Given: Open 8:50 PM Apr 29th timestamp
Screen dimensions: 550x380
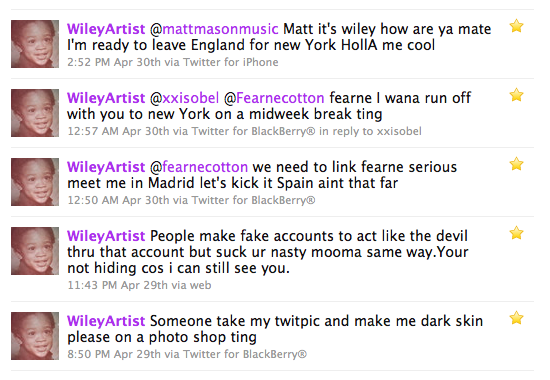Looking at the screenshot, I should coord(114,354).
